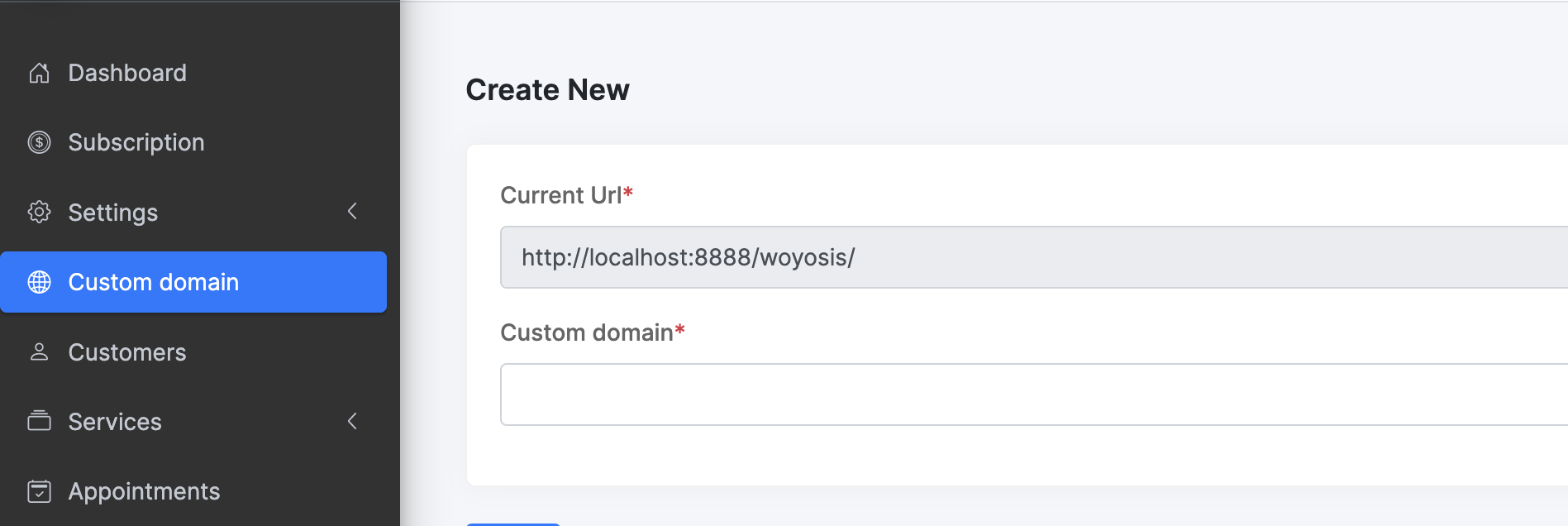Expand the Settings submenu chevron
This screenshot has width=1568, height=526.
(x=352, y=212)
